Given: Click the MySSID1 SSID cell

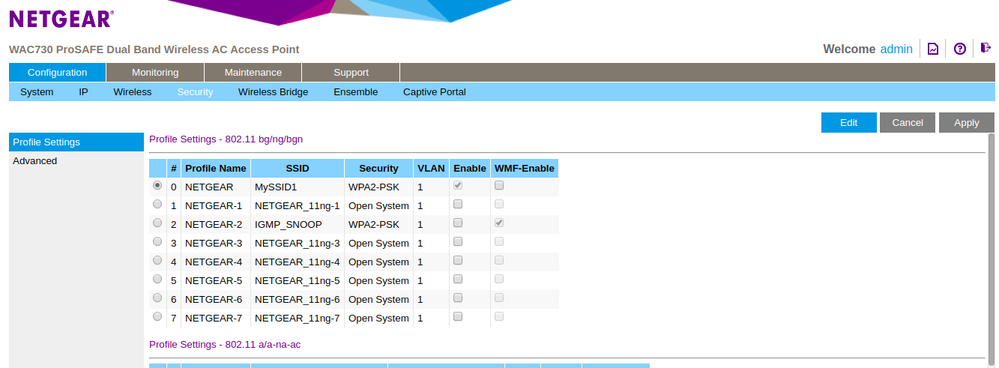Looking at the screenshot, I should point(298,187).
